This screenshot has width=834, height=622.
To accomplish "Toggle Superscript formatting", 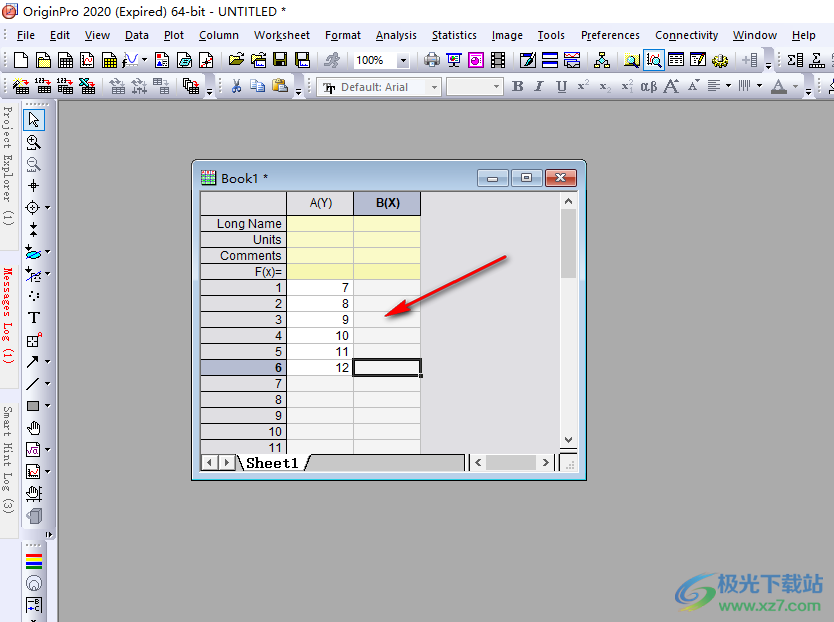I will point(583,86).
